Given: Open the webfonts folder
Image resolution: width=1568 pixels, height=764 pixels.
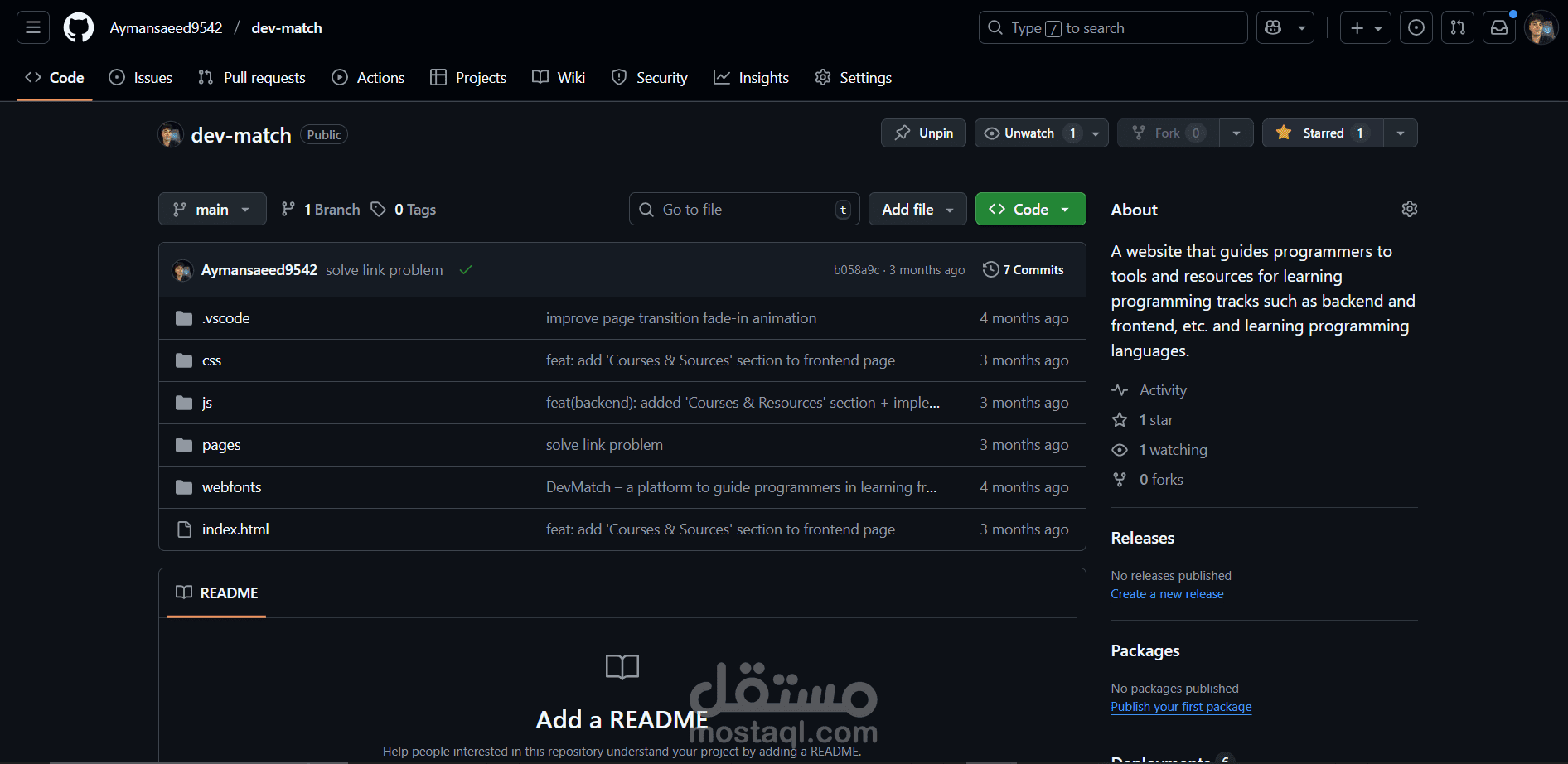Looking at the screenshot, I should [x=231, y=487].
